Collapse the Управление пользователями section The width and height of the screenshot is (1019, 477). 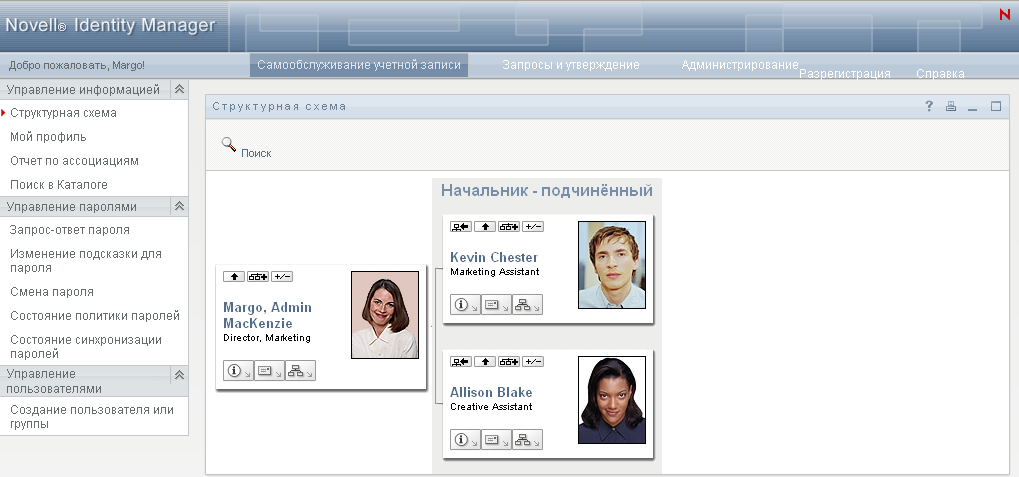[179, 376]
